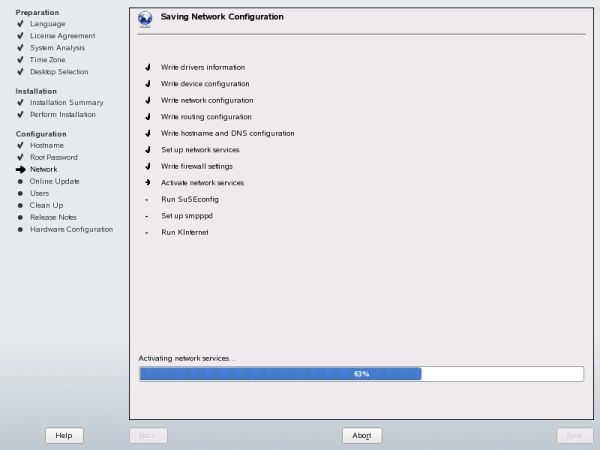Click the checkmark next to Hostname
This screenshot has width=600, height=450.
pyautogui.click(x=20, y=145)
